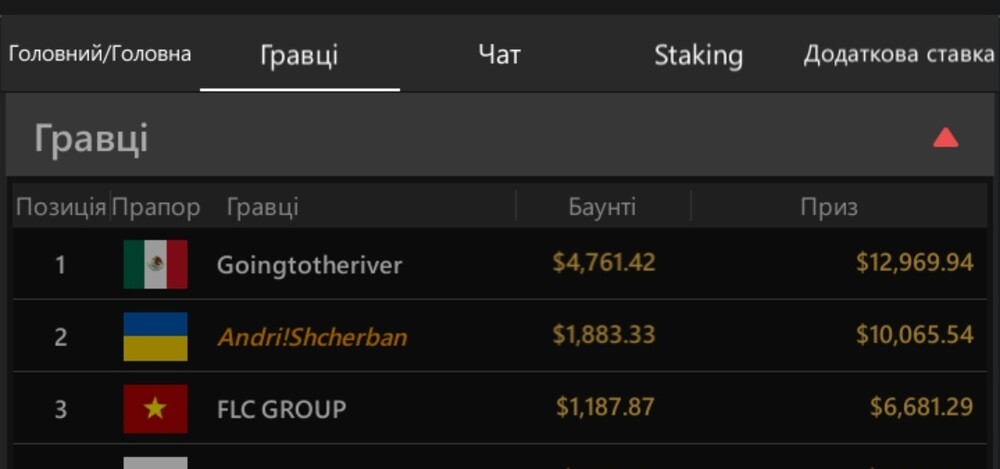
Task: Open the Додаткова ставка tab
Action: pyautogui.click(x=899, y=54)
